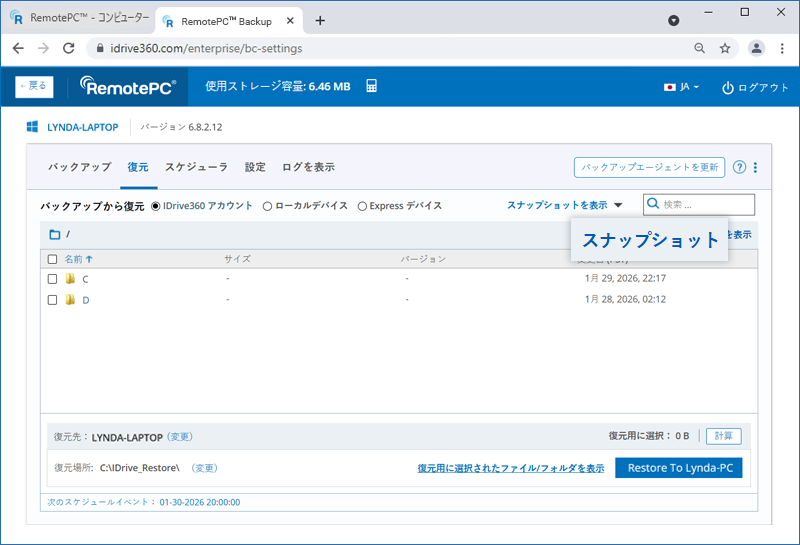This screenshot has height=545, width=800.
Task: Select the IDrive360 アカウント radio button
Action: pos(156,206)
